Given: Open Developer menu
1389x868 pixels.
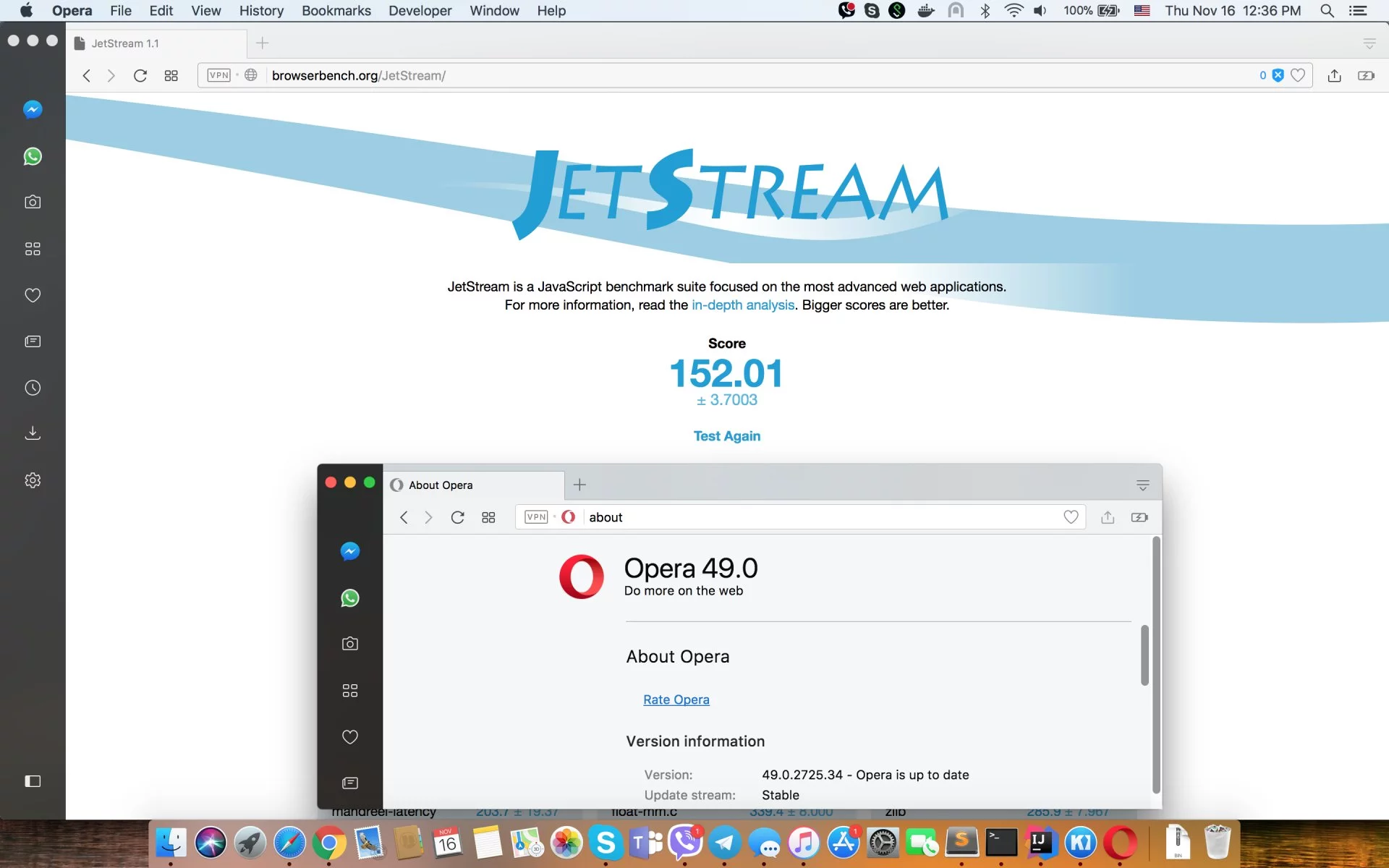Looking at the screenshot, I should [420, 11].
